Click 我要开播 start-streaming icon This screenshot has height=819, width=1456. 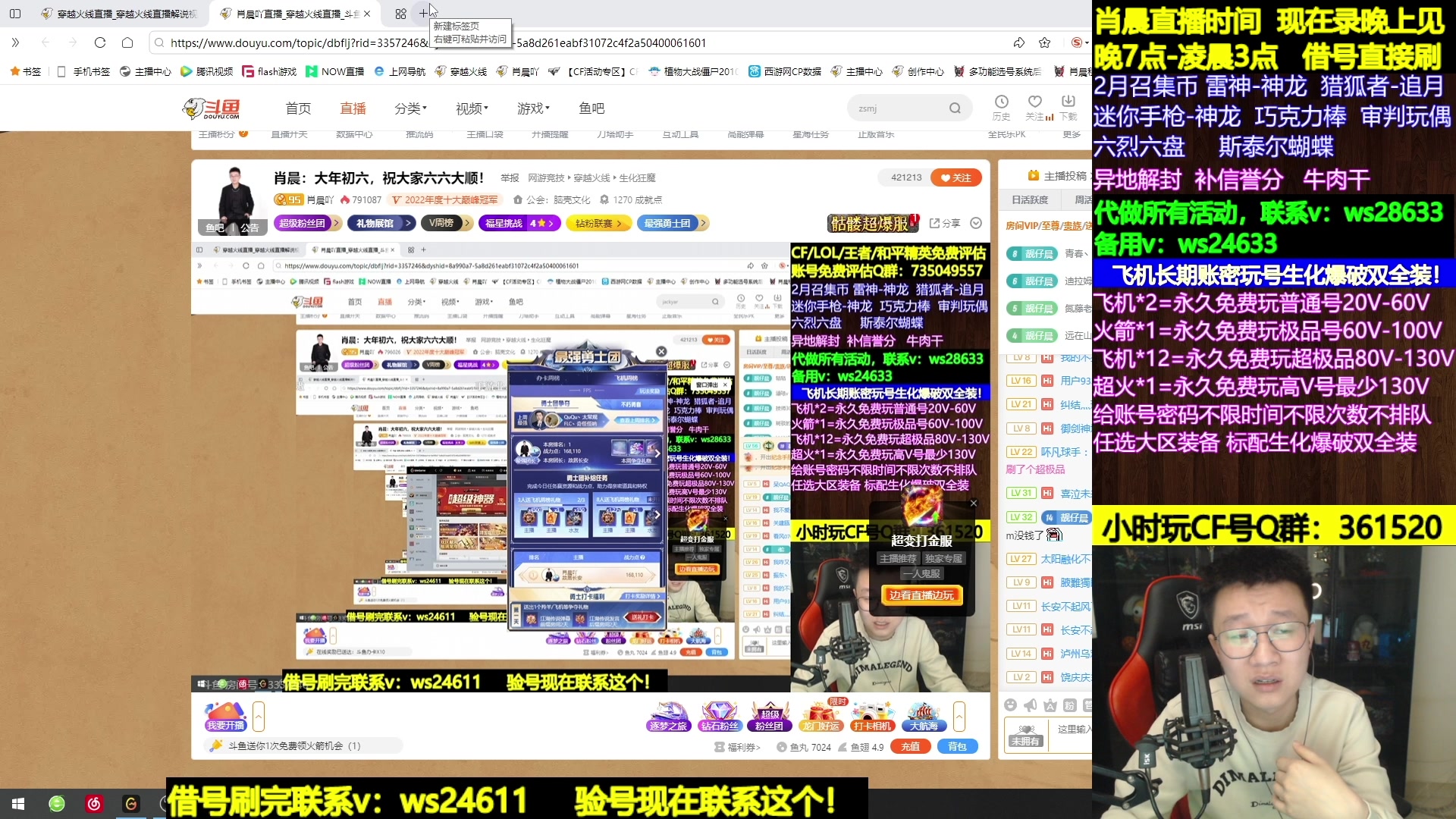pyautogui.click(x=225, y=716)
